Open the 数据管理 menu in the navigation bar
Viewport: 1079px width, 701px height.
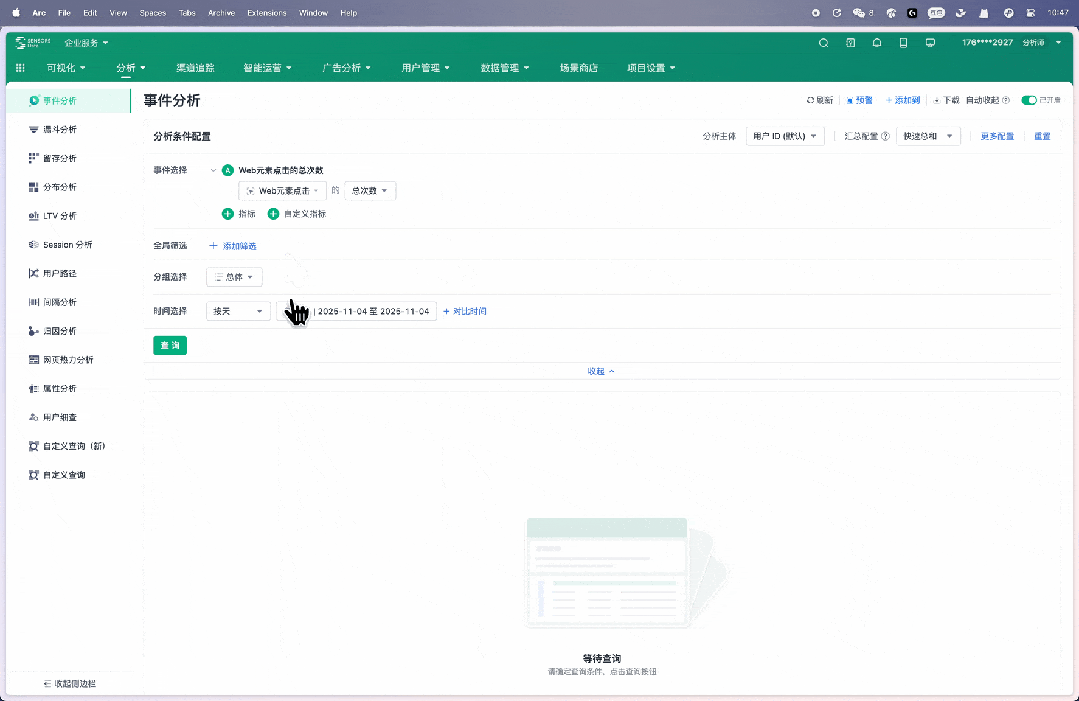point(505,68)
